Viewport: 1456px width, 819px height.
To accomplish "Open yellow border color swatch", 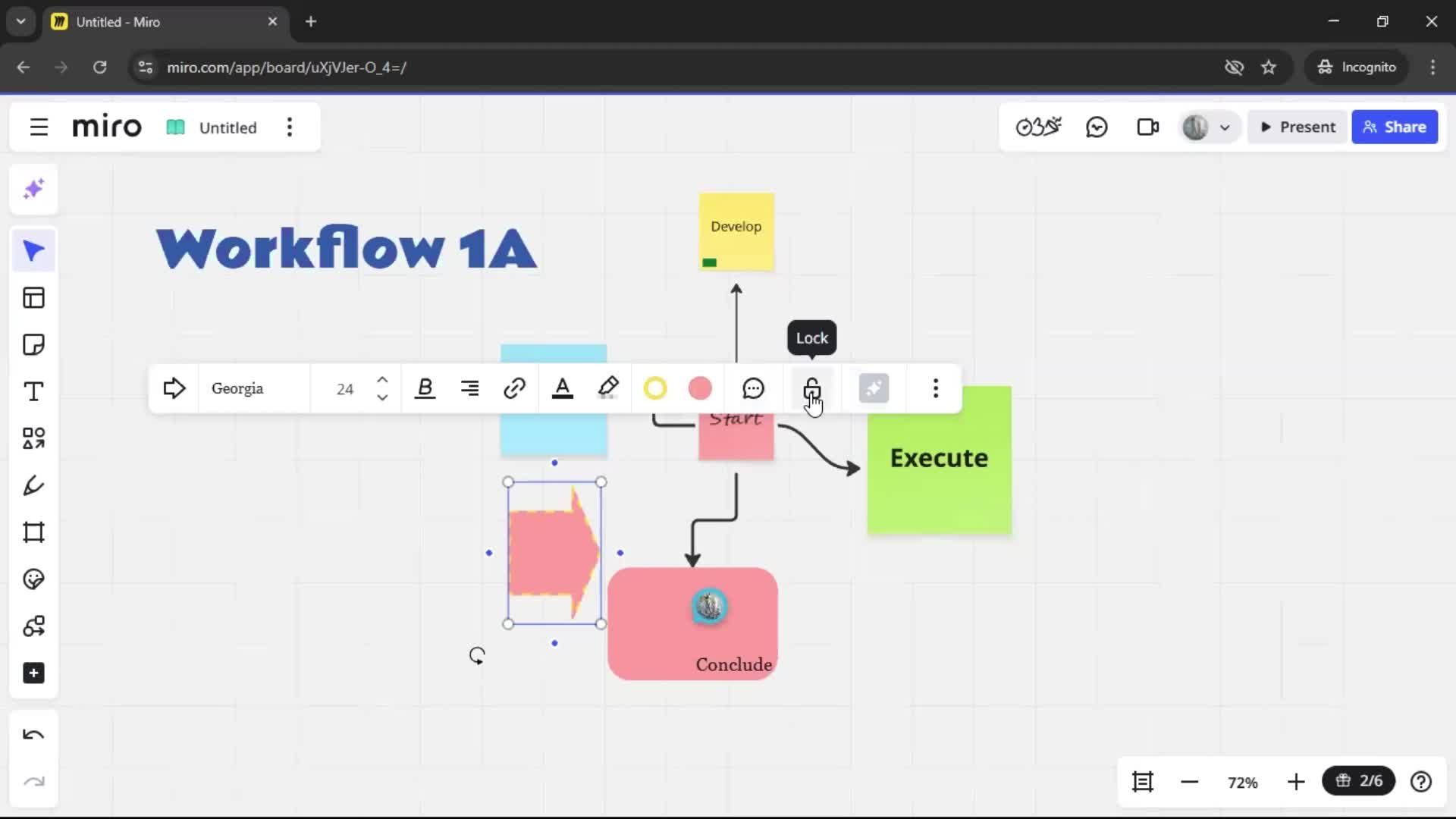I will point(655,388).
